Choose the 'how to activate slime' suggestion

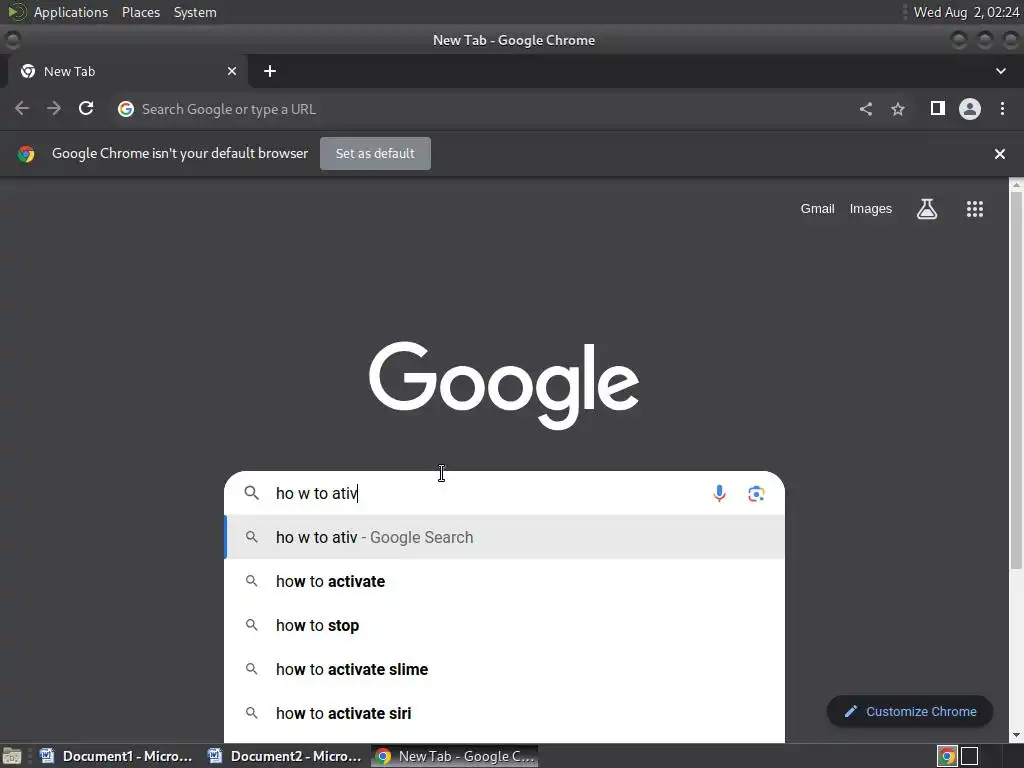tap(504, 669)
